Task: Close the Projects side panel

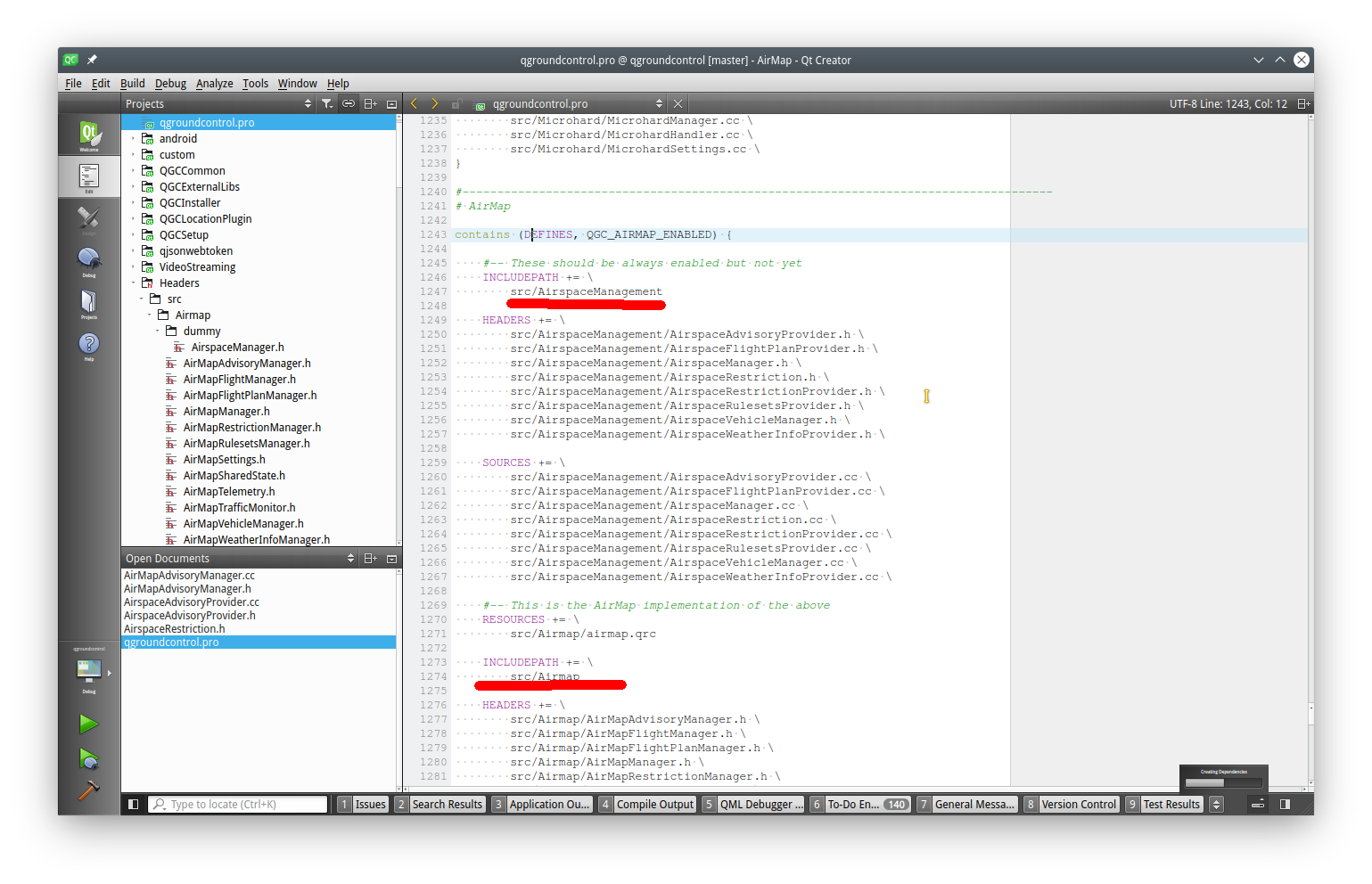Action: 391,104
